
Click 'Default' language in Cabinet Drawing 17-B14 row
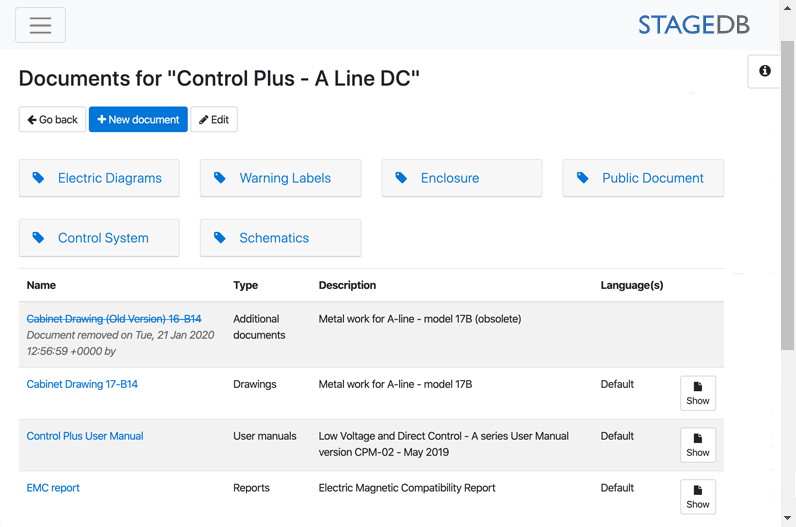617,384
